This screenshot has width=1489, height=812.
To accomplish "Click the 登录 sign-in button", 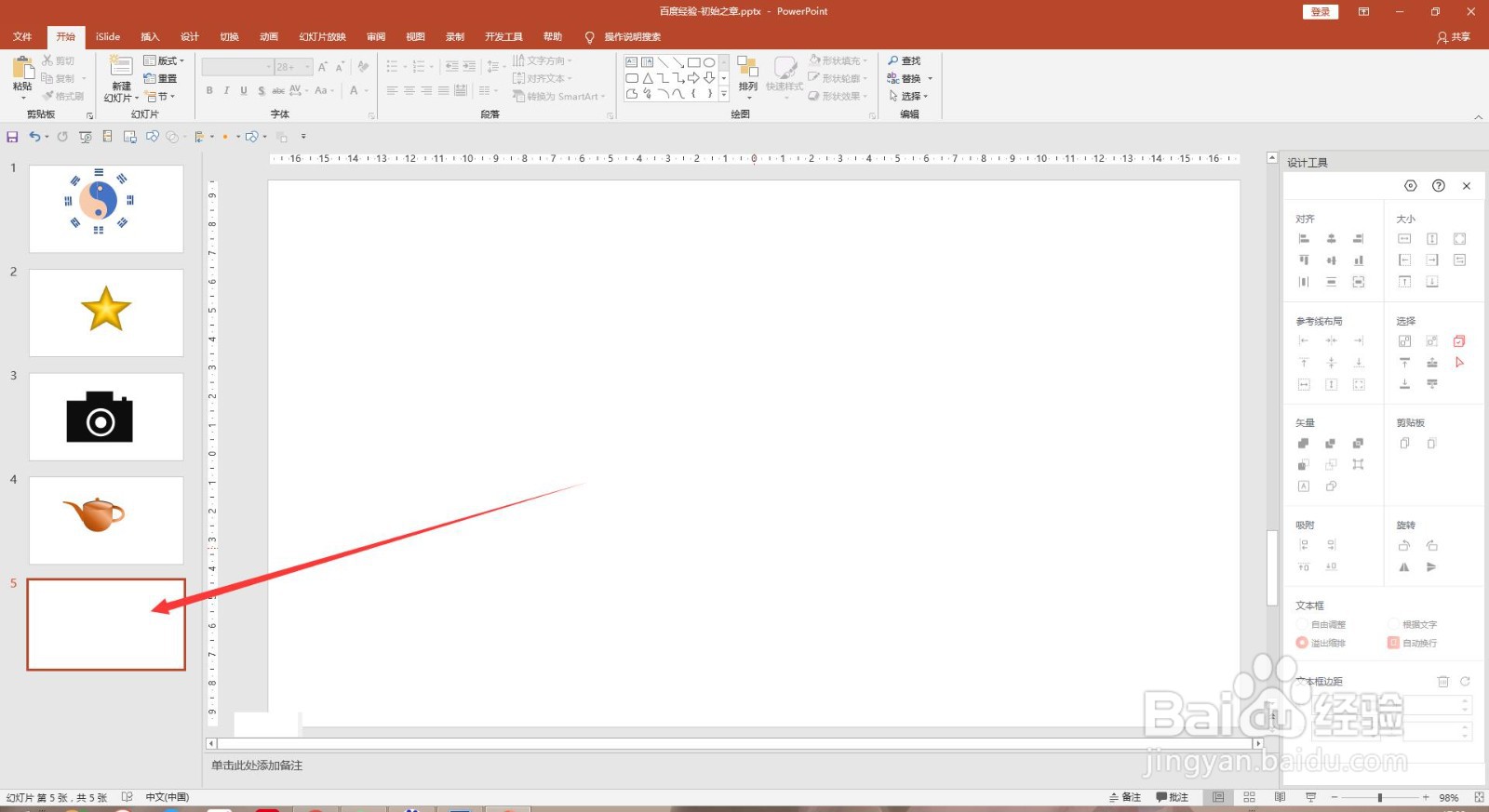I will (x=1320, y=12).
